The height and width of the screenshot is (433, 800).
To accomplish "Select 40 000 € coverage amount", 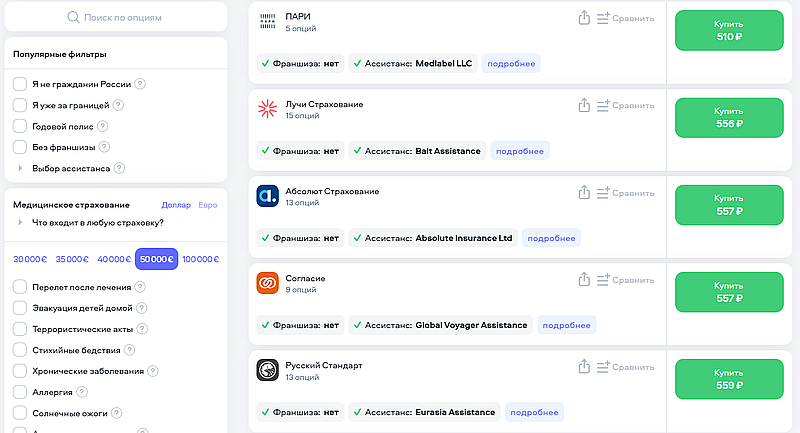I will (114, 259).
